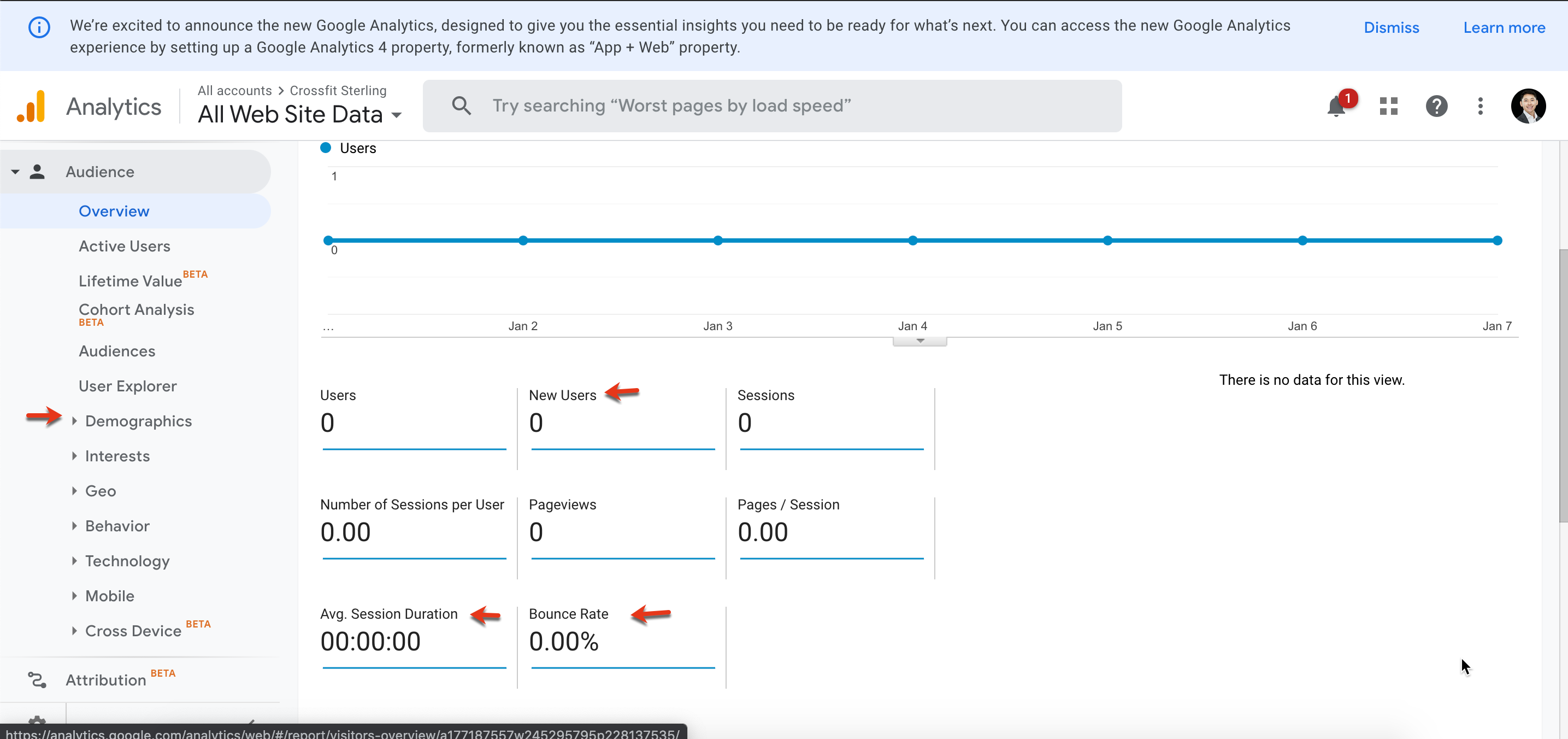This screenshot has width=1568, height=739.
Task: Open the Crossfit Sterling breadcrumb
Action: (x=338, y=91)
